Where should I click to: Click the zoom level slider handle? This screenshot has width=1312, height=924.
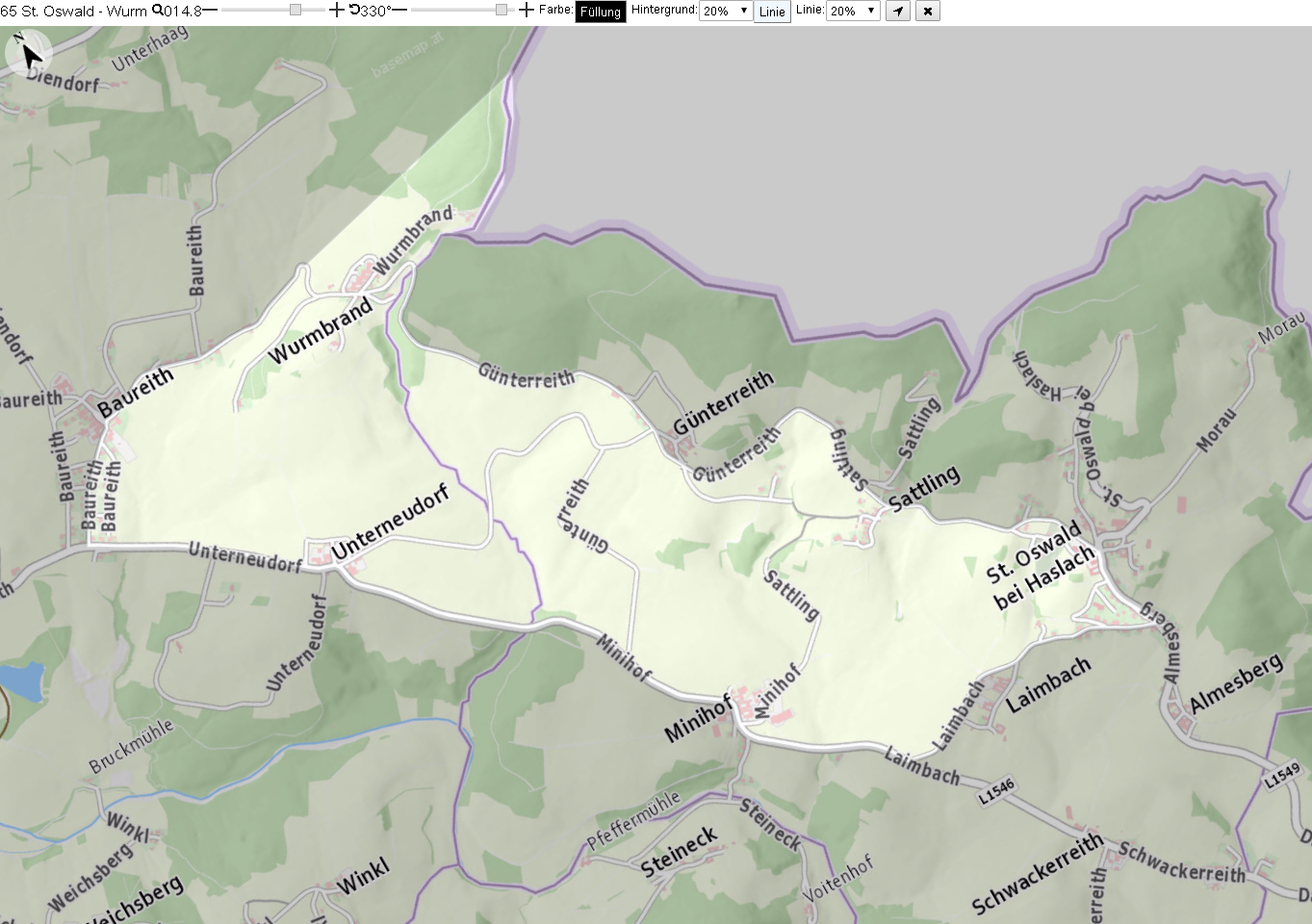[x=296, y=11]
